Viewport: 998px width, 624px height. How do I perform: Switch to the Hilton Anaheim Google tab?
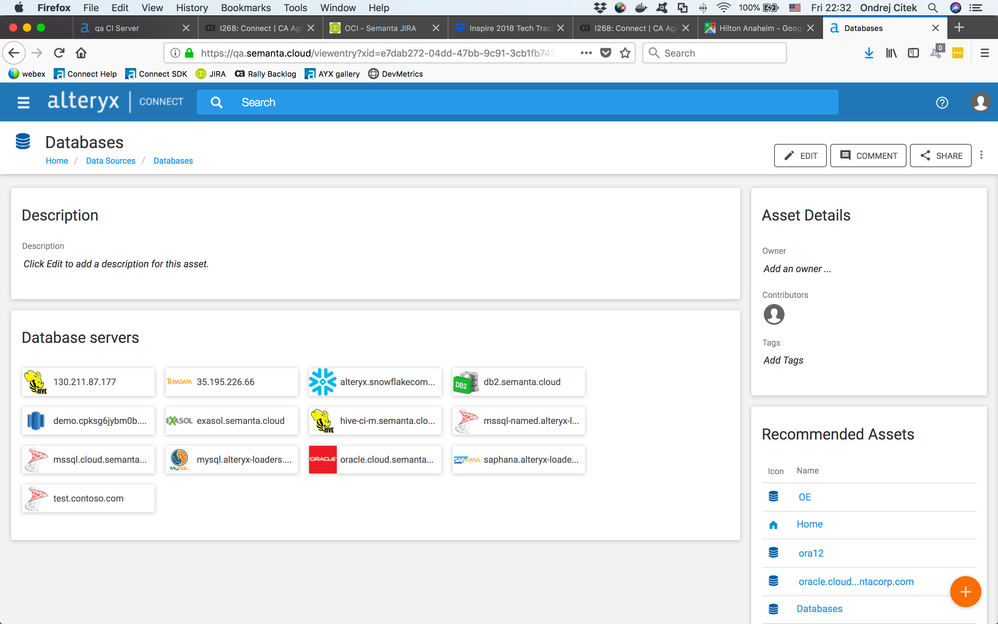[x=759, y=28]
